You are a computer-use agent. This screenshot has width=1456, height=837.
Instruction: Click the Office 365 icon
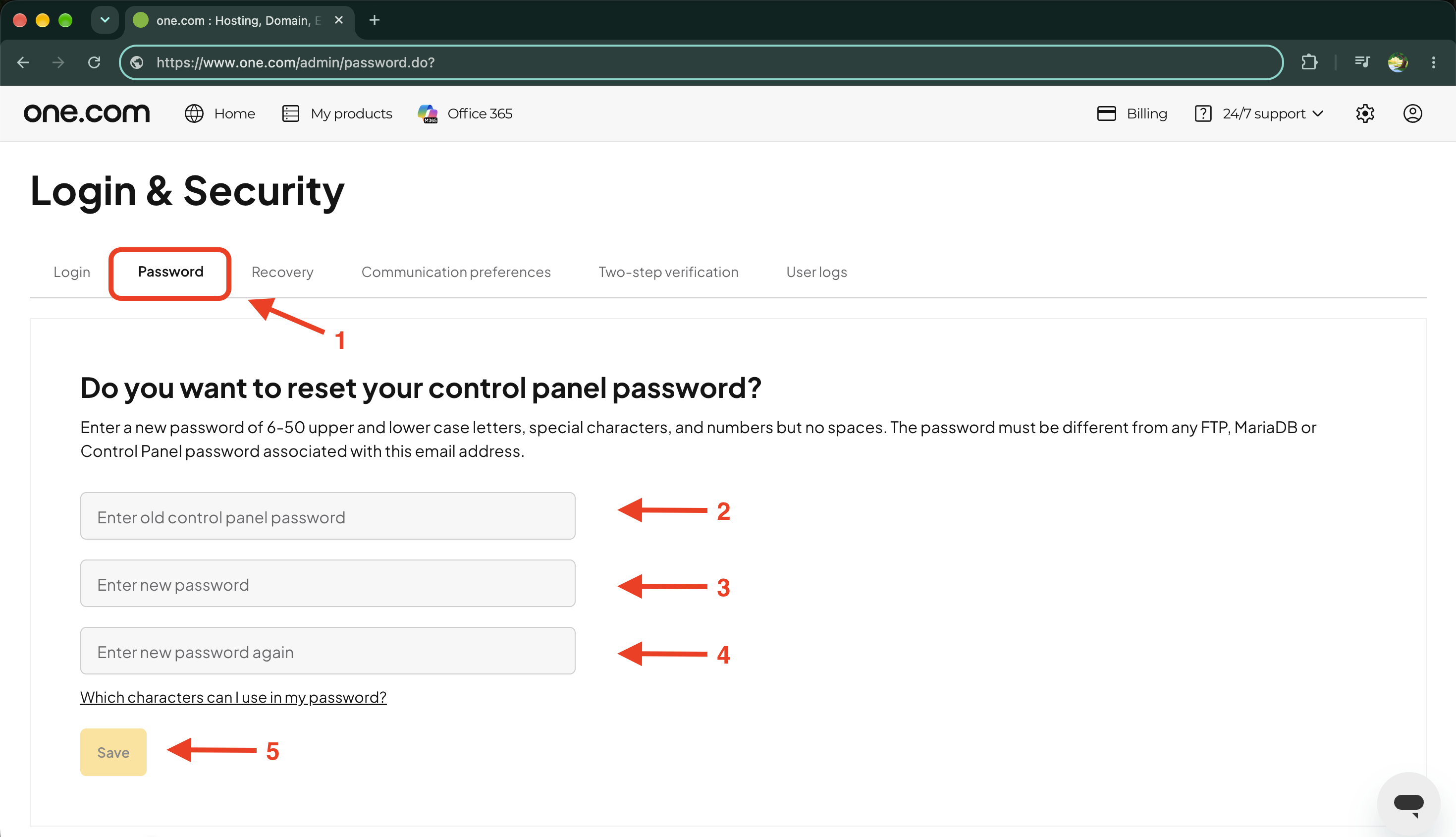point(428,113)
